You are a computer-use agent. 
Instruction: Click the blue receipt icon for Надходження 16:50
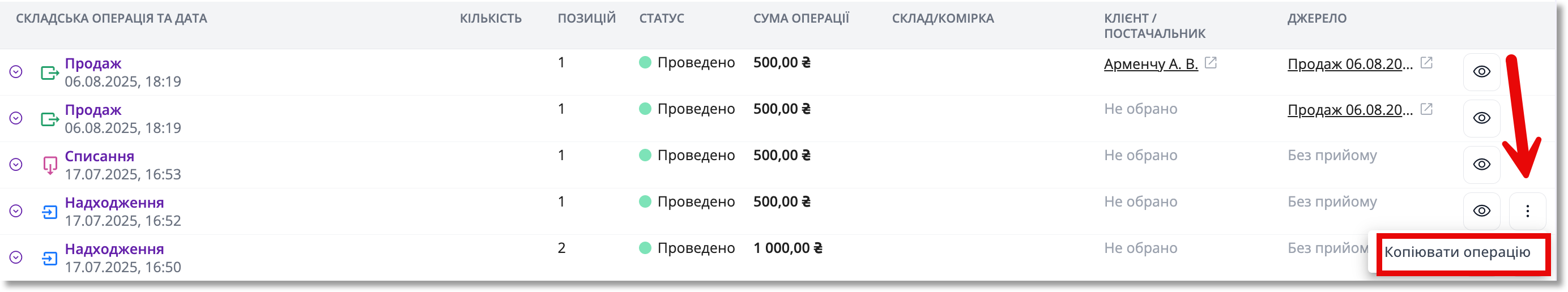50,259
